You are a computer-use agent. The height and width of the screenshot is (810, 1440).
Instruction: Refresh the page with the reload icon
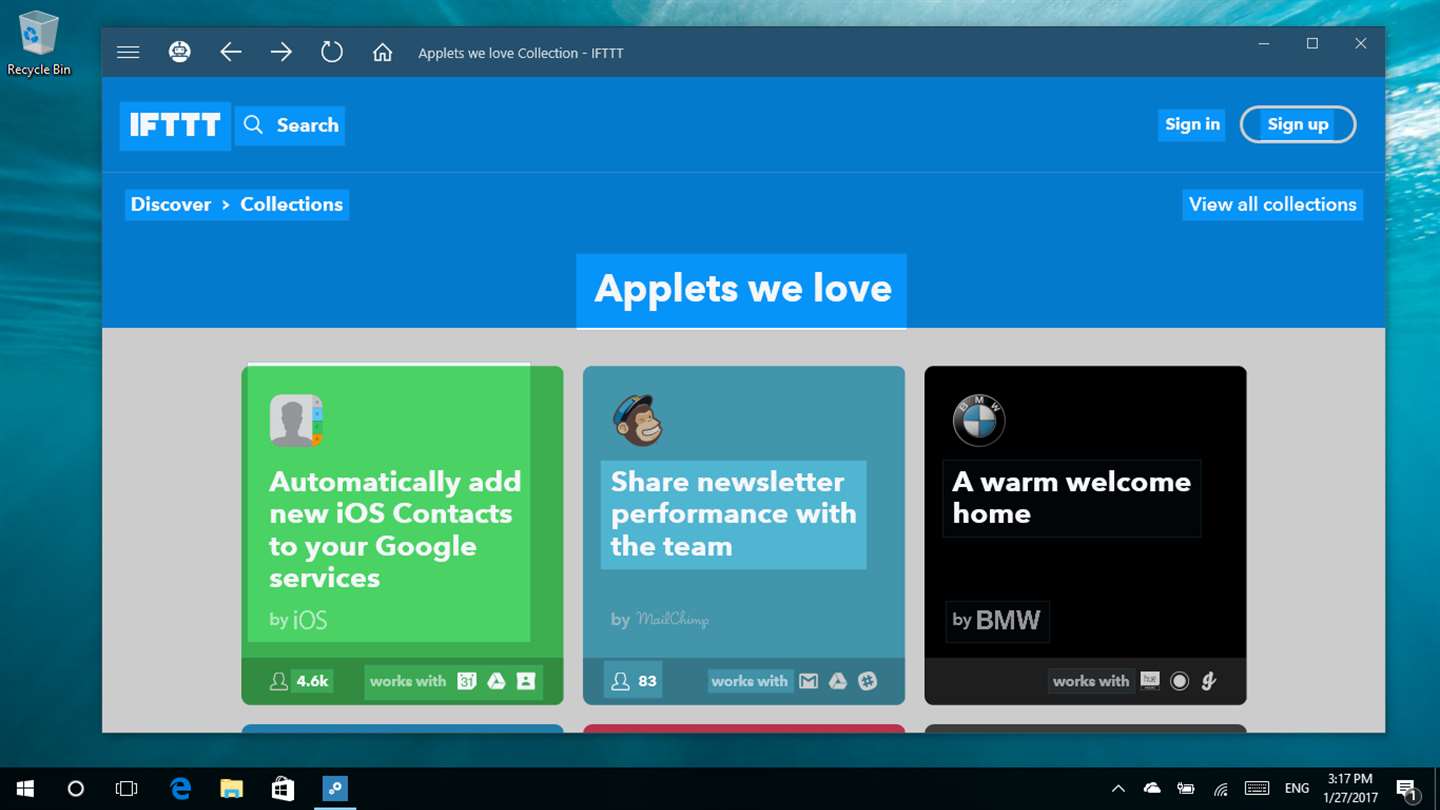(332, 52)
